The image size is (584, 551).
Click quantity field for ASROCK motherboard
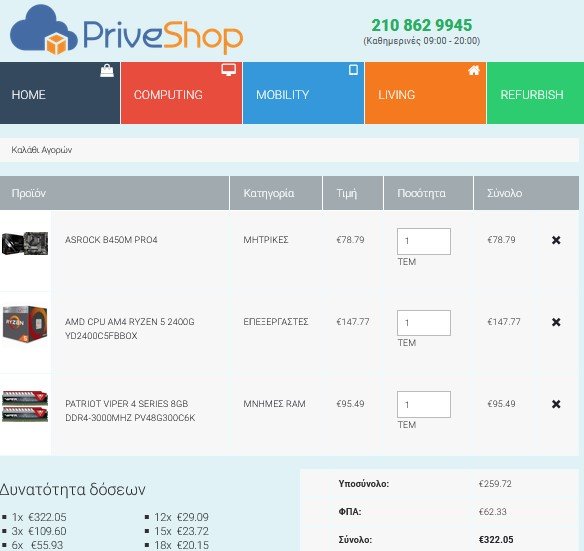click(424, 241)
